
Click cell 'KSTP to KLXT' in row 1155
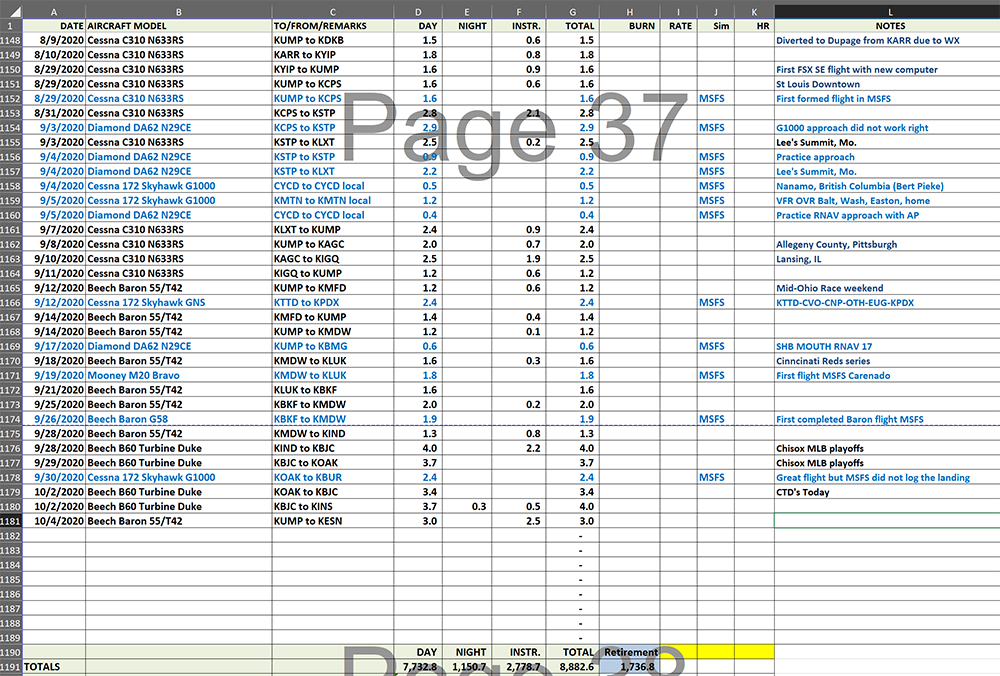[x=333, y=142]
